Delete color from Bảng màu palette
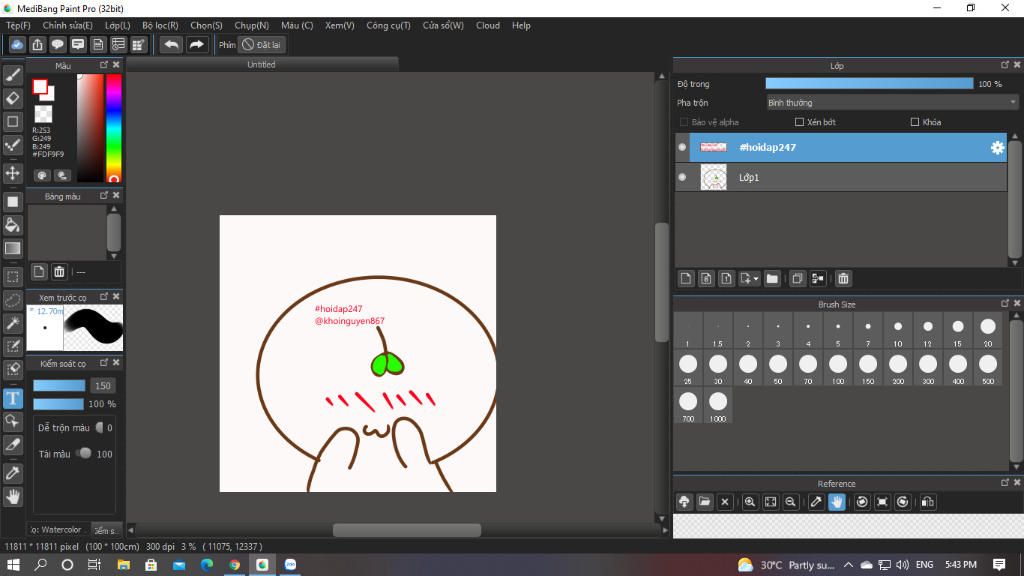The image size is (1024, 576). coord(59,272)
